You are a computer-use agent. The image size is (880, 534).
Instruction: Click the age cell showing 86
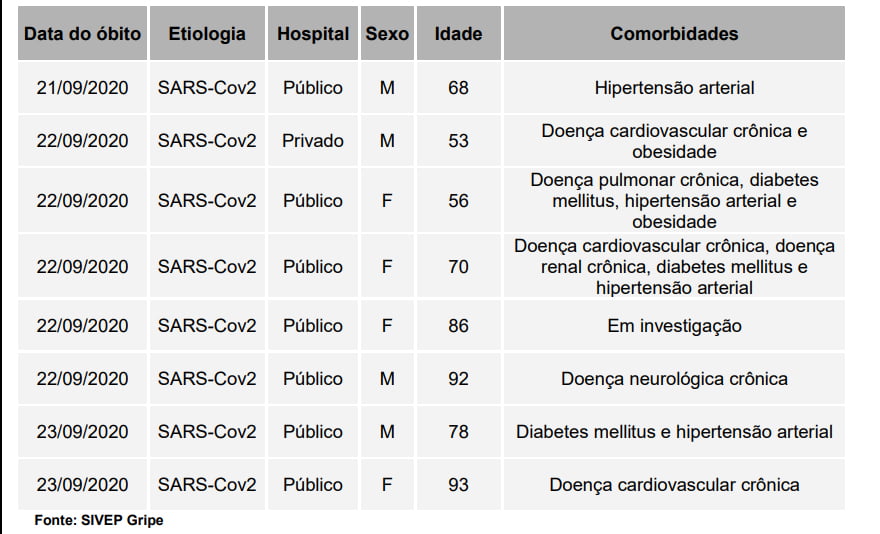click(458, 326)
